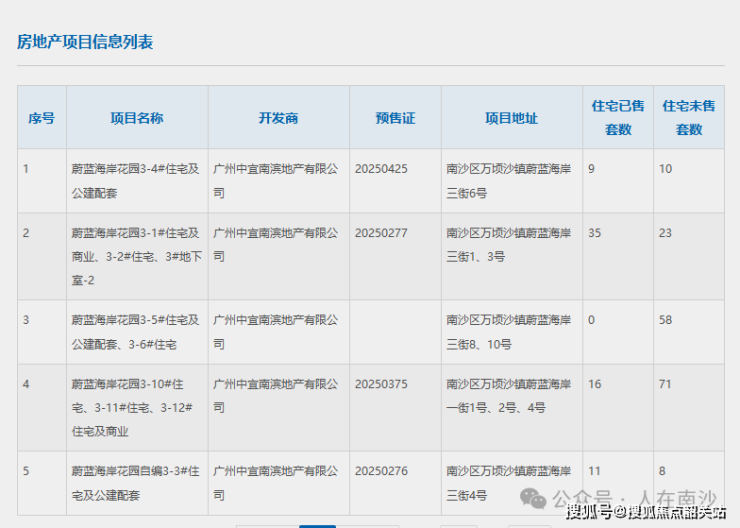Click the 预售证 column header

[x=395, y=118]
